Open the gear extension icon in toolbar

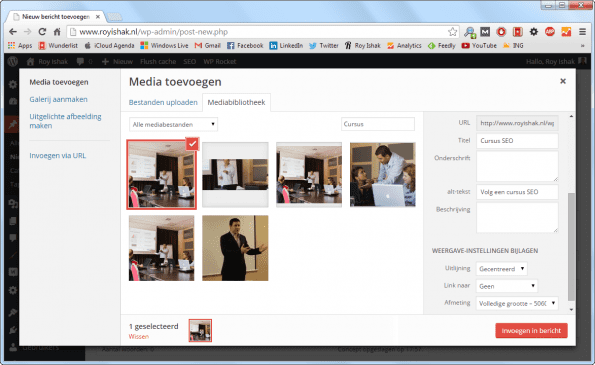pos(534,32)
